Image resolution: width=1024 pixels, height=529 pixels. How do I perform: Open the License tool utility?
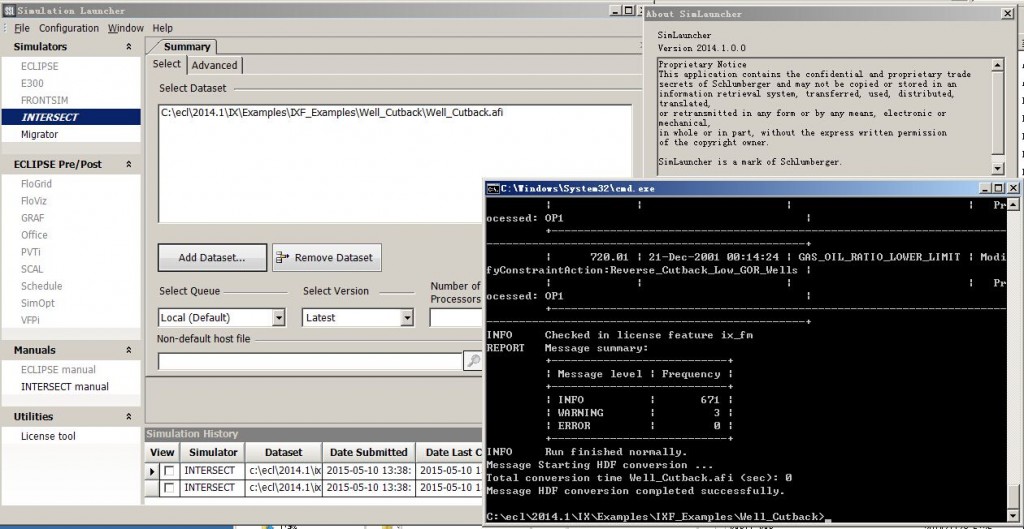tap(48, 436)
